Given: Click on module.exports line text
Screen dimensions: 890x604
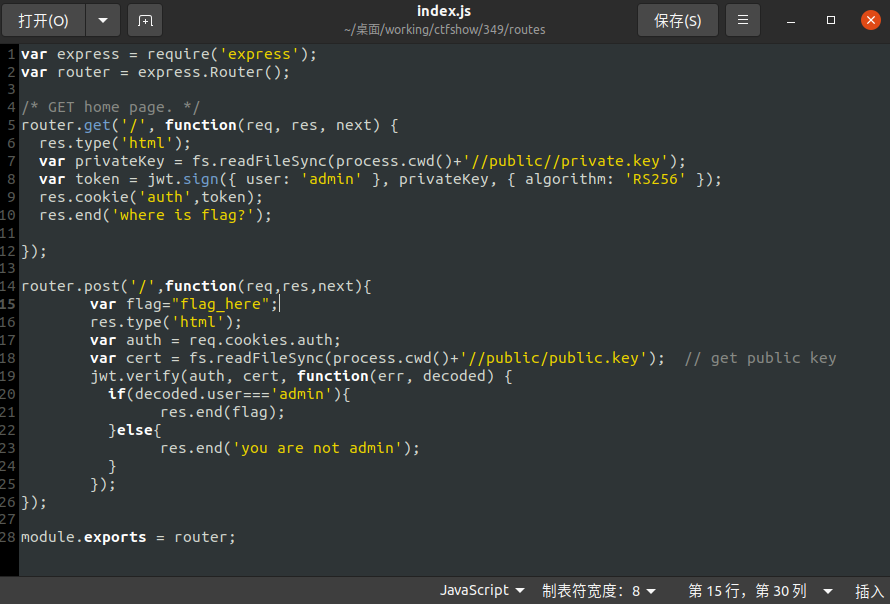Looking at the screenshot, I should (x=128, y=537).
